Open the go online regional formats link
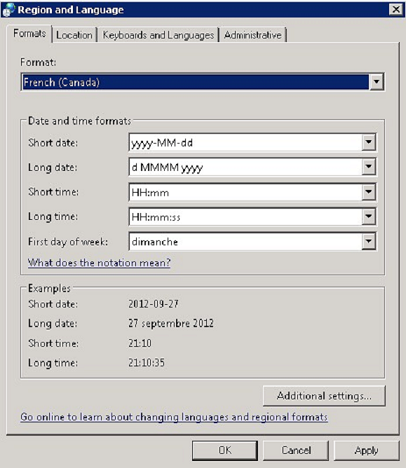Image resolution: width=406 pixels, height=468 pixels. [x=174, y=417]
